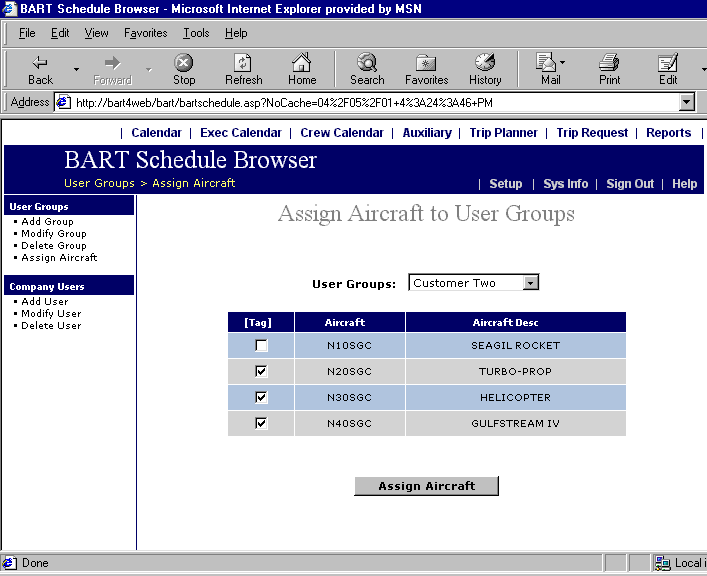Viewport: 707px width, 576px height.
Task: Open the Favorites menu in the menu bar
Action: pyautogui.click(x=146, y=33)
